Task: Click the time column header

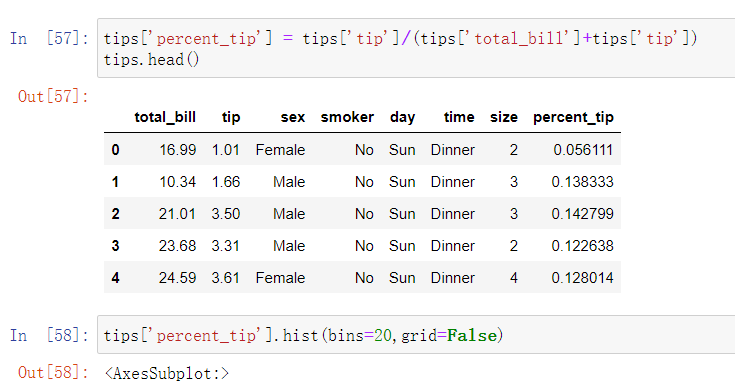Action: (x=459, y=117)
